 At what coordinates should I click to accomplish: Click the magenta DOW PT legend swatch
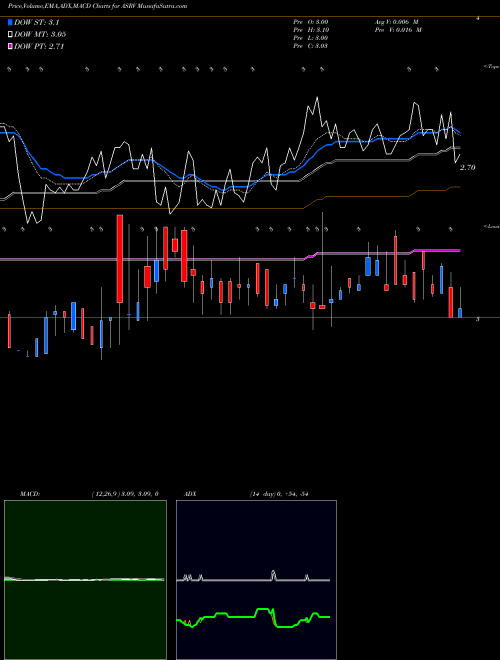[x=10, y=46]
